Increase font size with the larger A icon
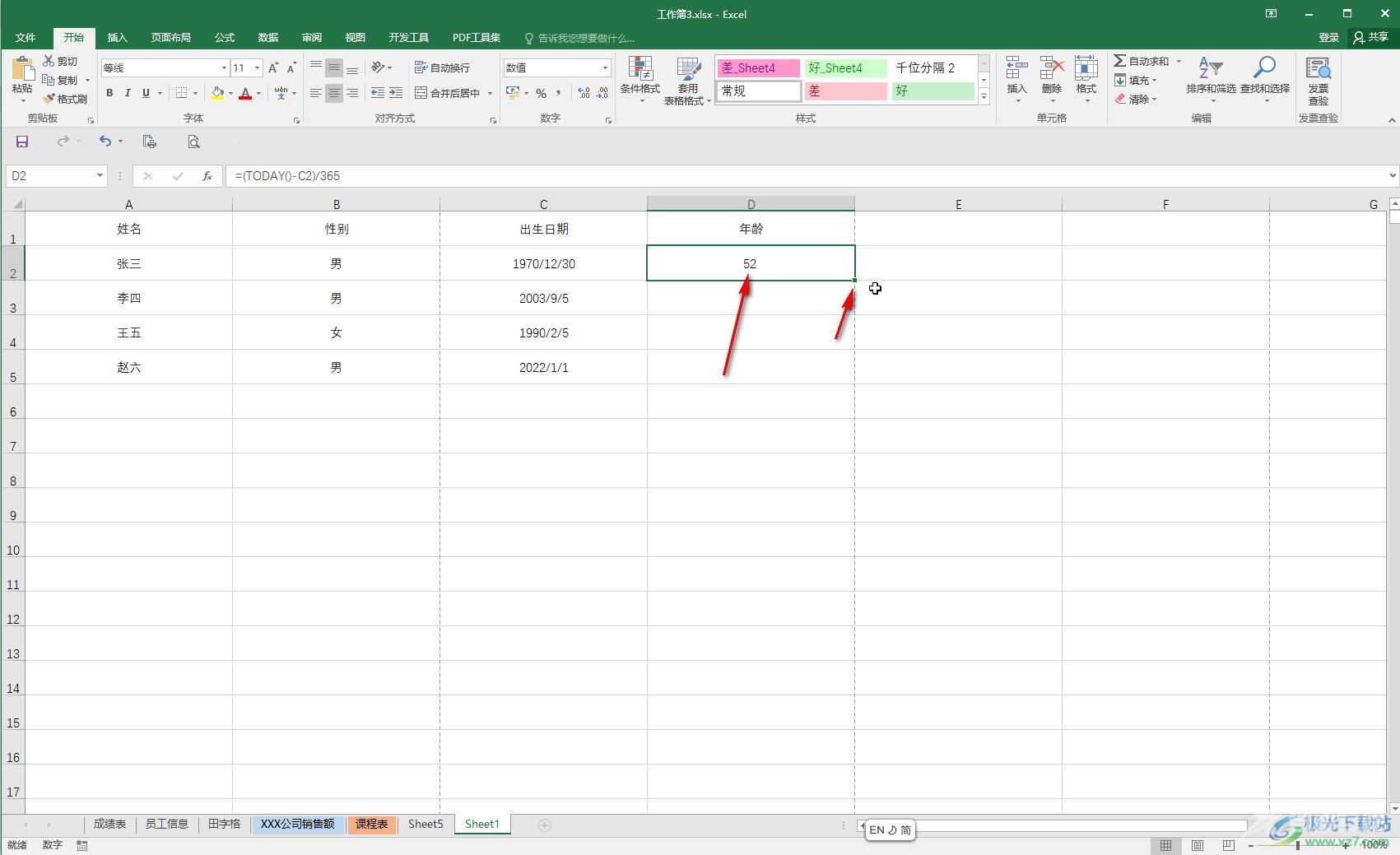Viewport: 1400px width, 855px height. [x=274, y=67]
